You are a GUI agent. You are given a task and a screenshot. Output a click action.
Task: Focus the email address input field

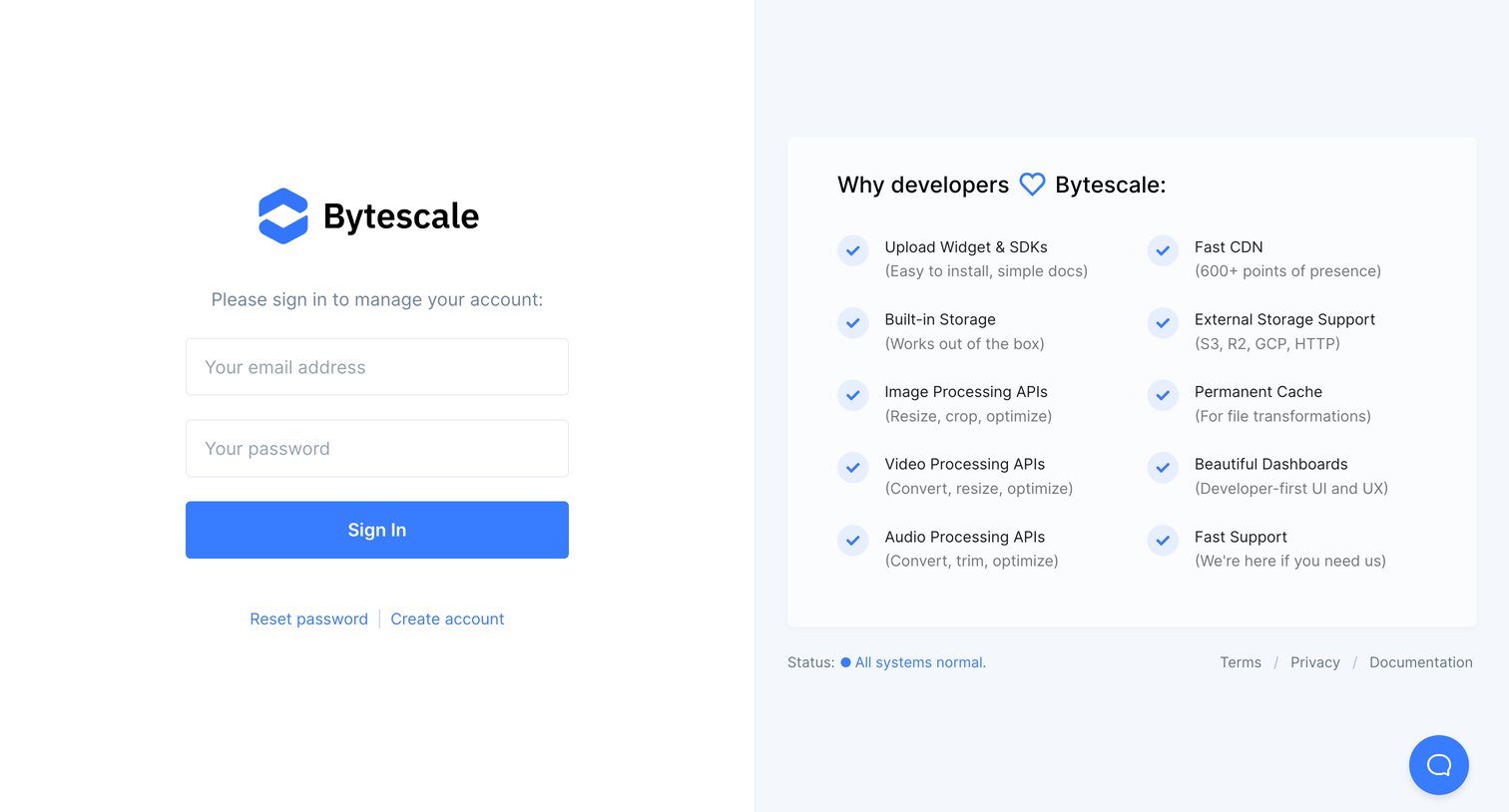tap(377, 367)
